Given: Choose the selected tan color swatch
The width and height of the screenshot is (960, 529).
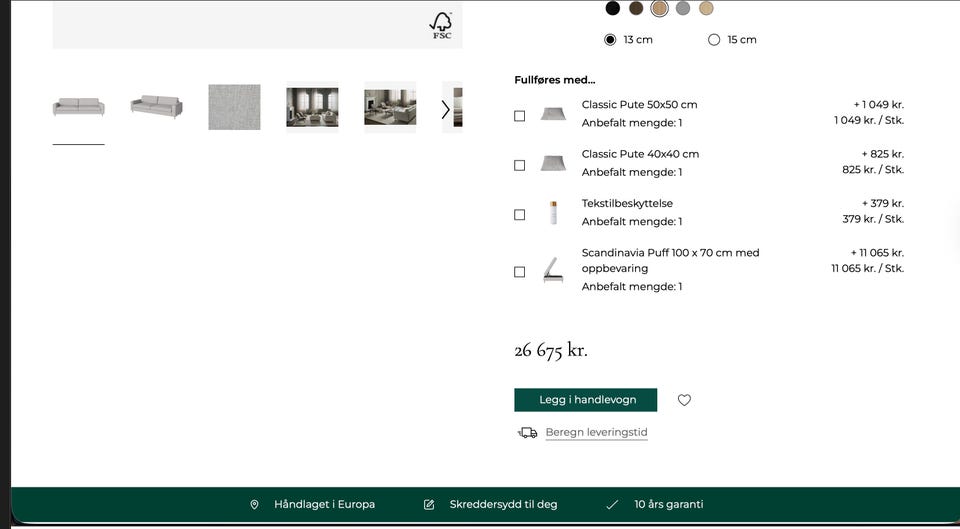Looking at the screenshot, I should [659, 8].
